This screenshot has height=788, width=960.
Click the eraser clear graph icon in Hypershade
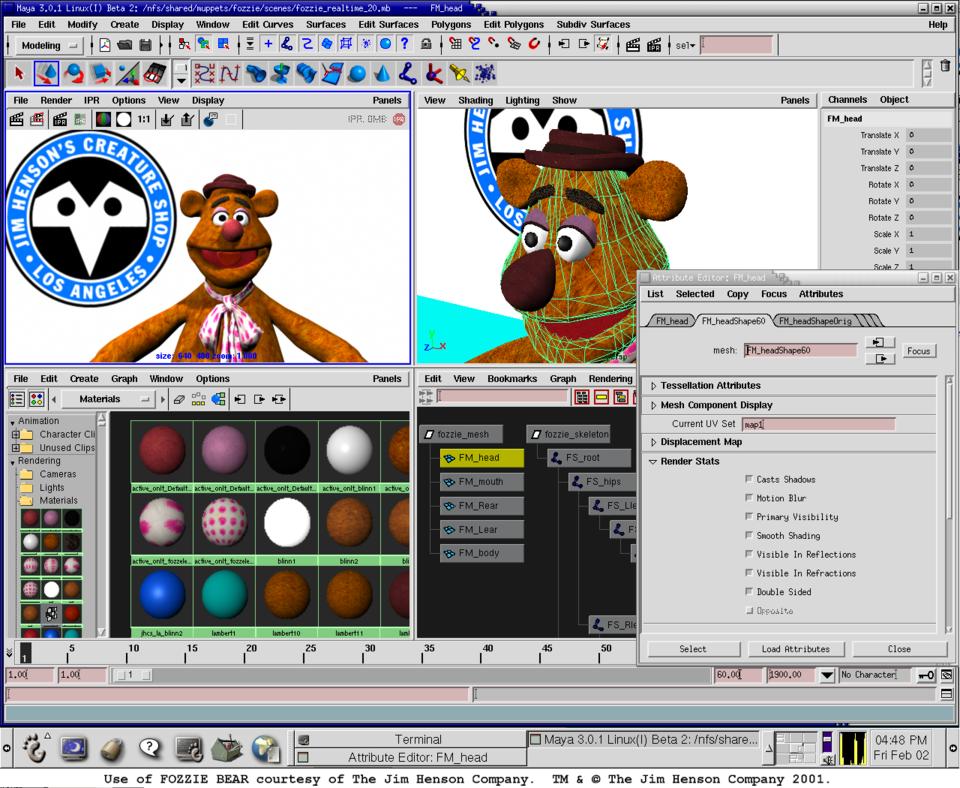179,399
